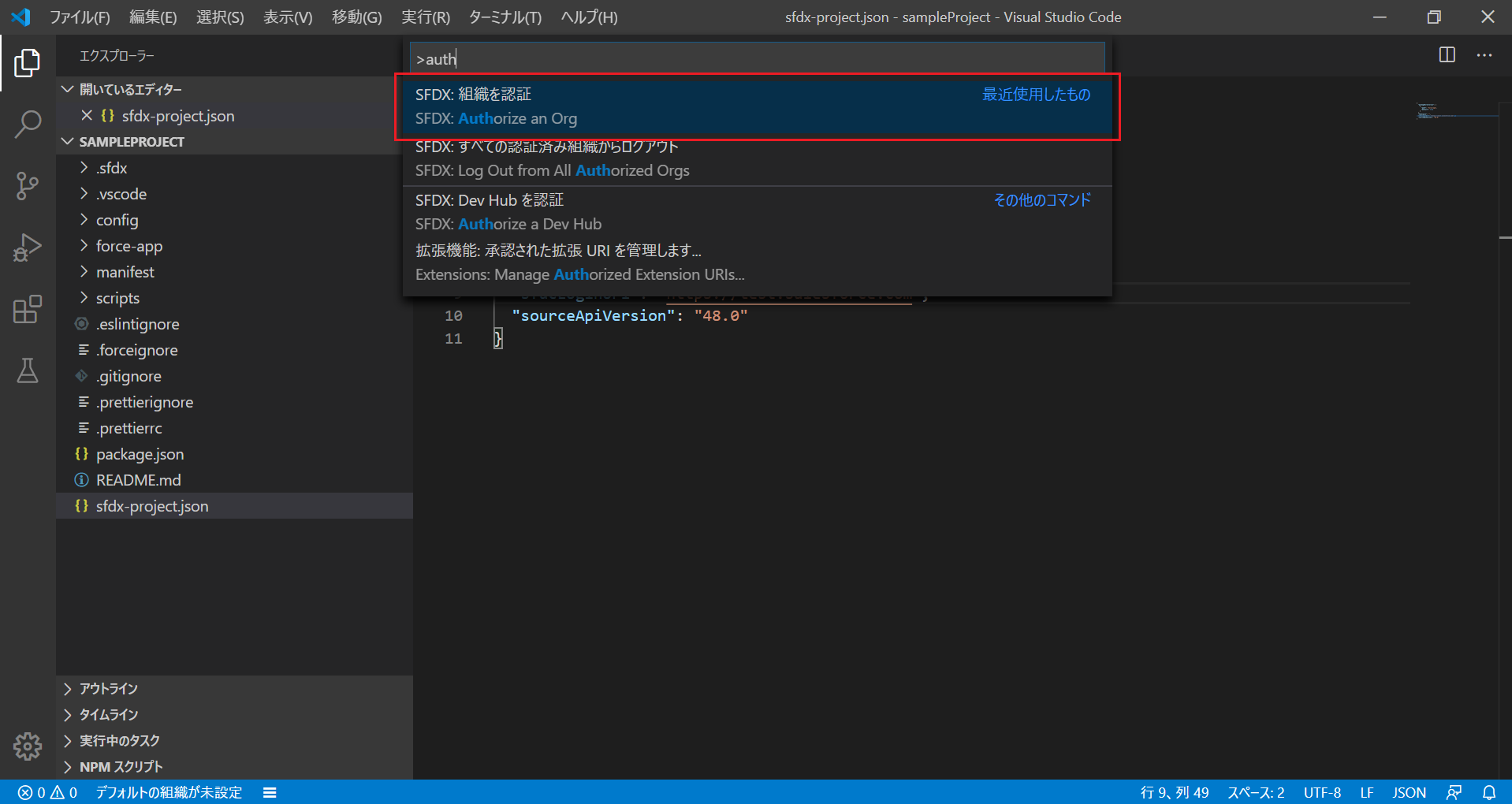Screen dimensions: 1512x804
Task: Click line and column indicator 行 9、列 49
Action: 1174,792
